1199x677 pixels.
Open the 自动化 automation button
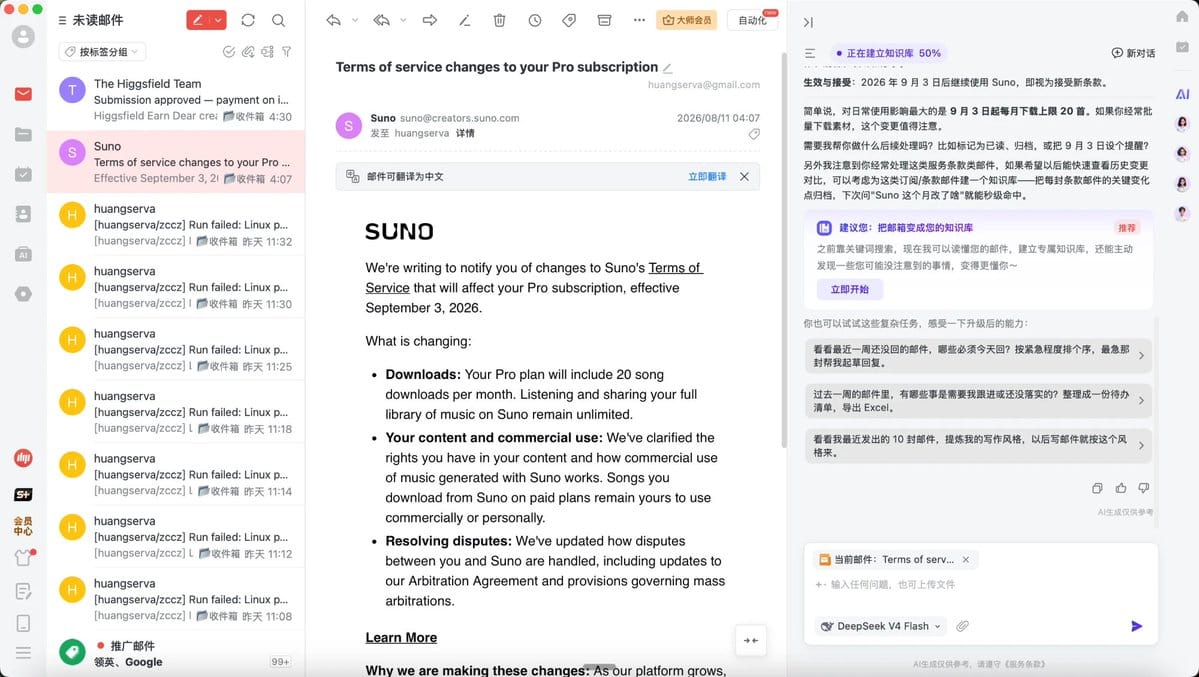coord(752,21)
